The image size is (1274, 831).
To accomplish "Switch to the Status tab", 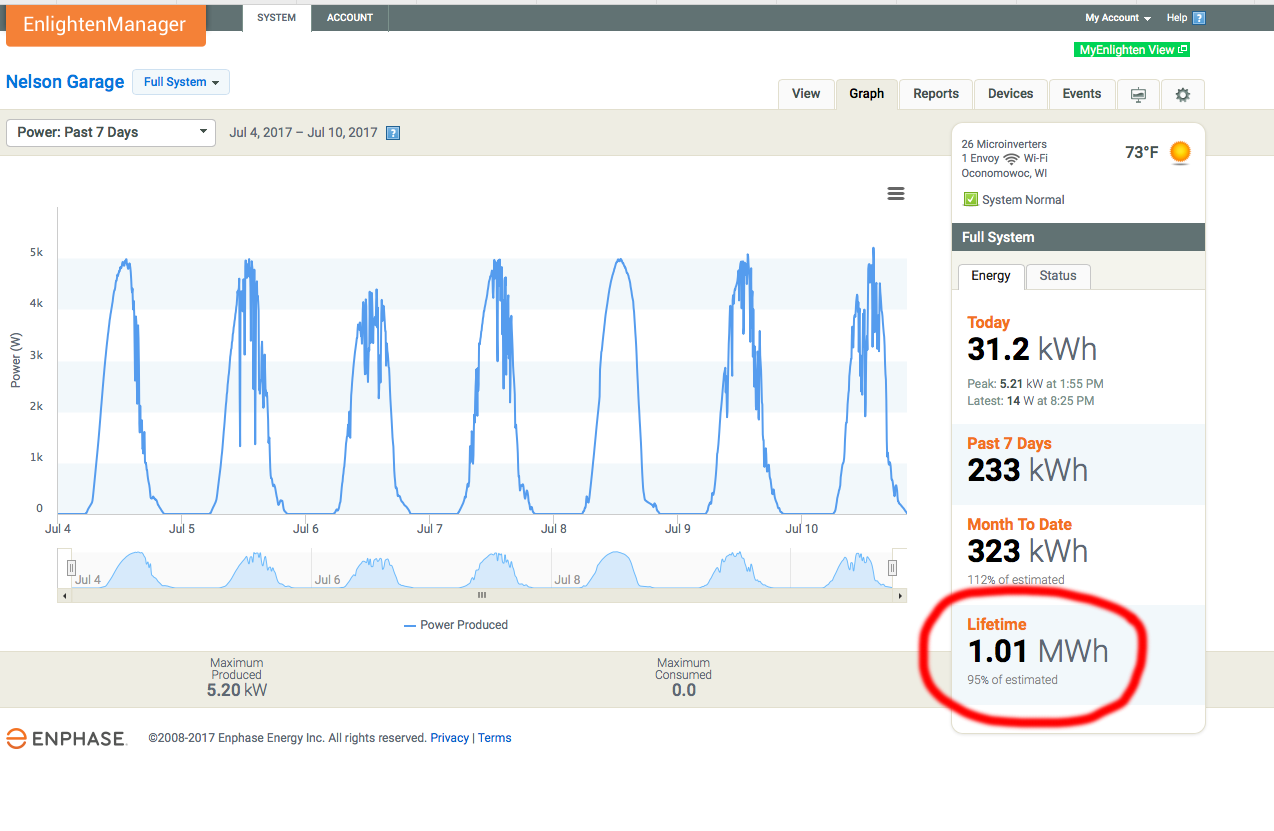I will 1058,276.
